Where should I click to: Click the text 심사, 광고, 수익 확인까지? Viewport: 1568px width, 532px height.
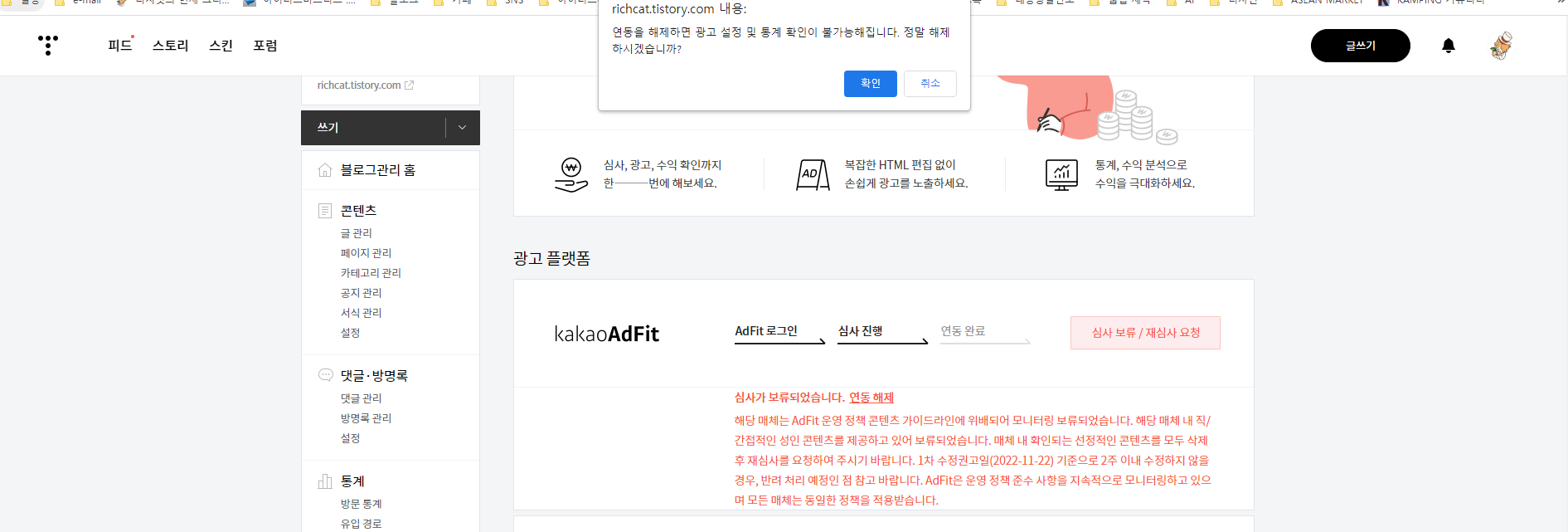point(663,165)
